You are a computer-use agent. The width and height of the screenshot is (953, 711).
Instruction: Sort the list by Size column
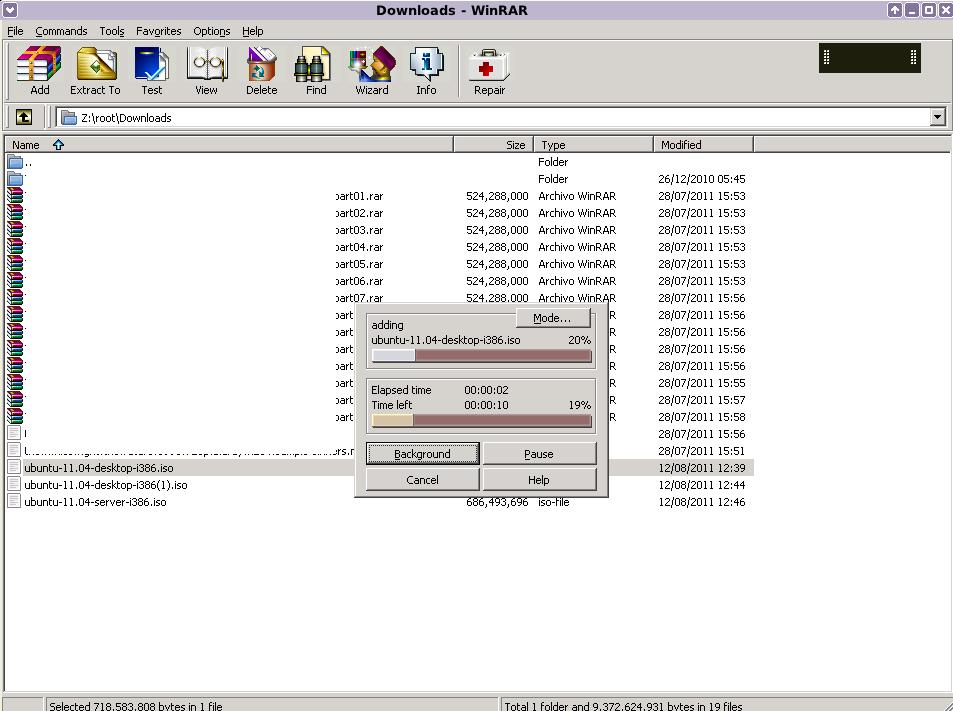[x=494, y=145]
